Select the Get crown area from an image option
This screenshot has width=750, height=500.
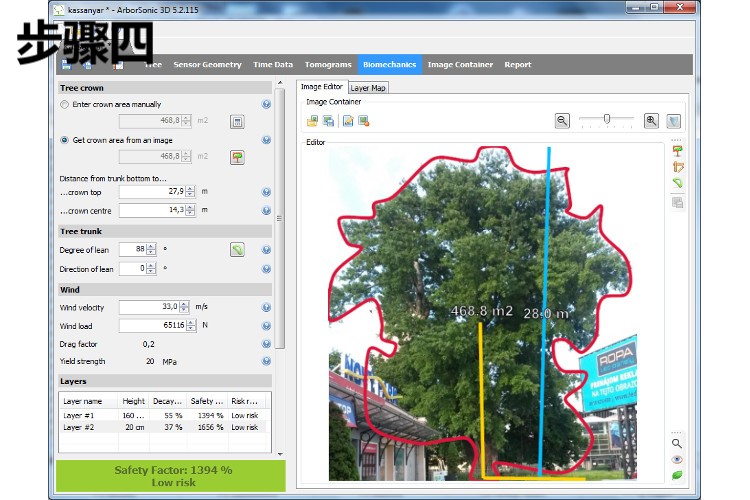click(65, 140)
